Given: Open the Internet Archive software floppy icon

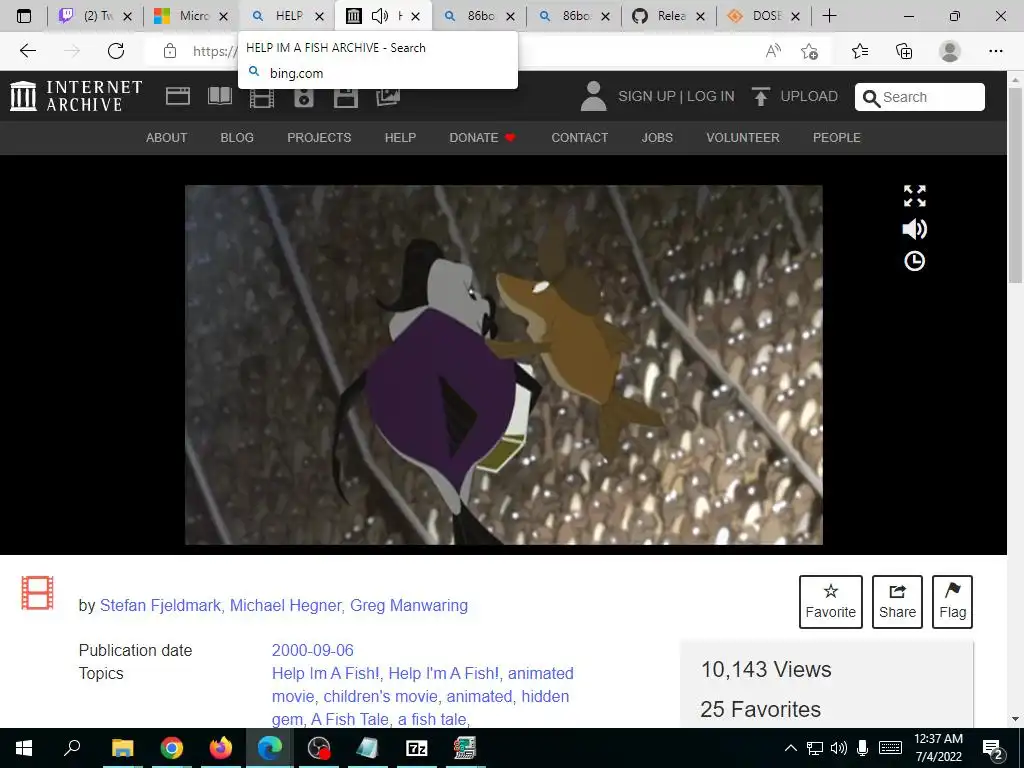Looking at the screenshot, I should [x=345, y=98].
